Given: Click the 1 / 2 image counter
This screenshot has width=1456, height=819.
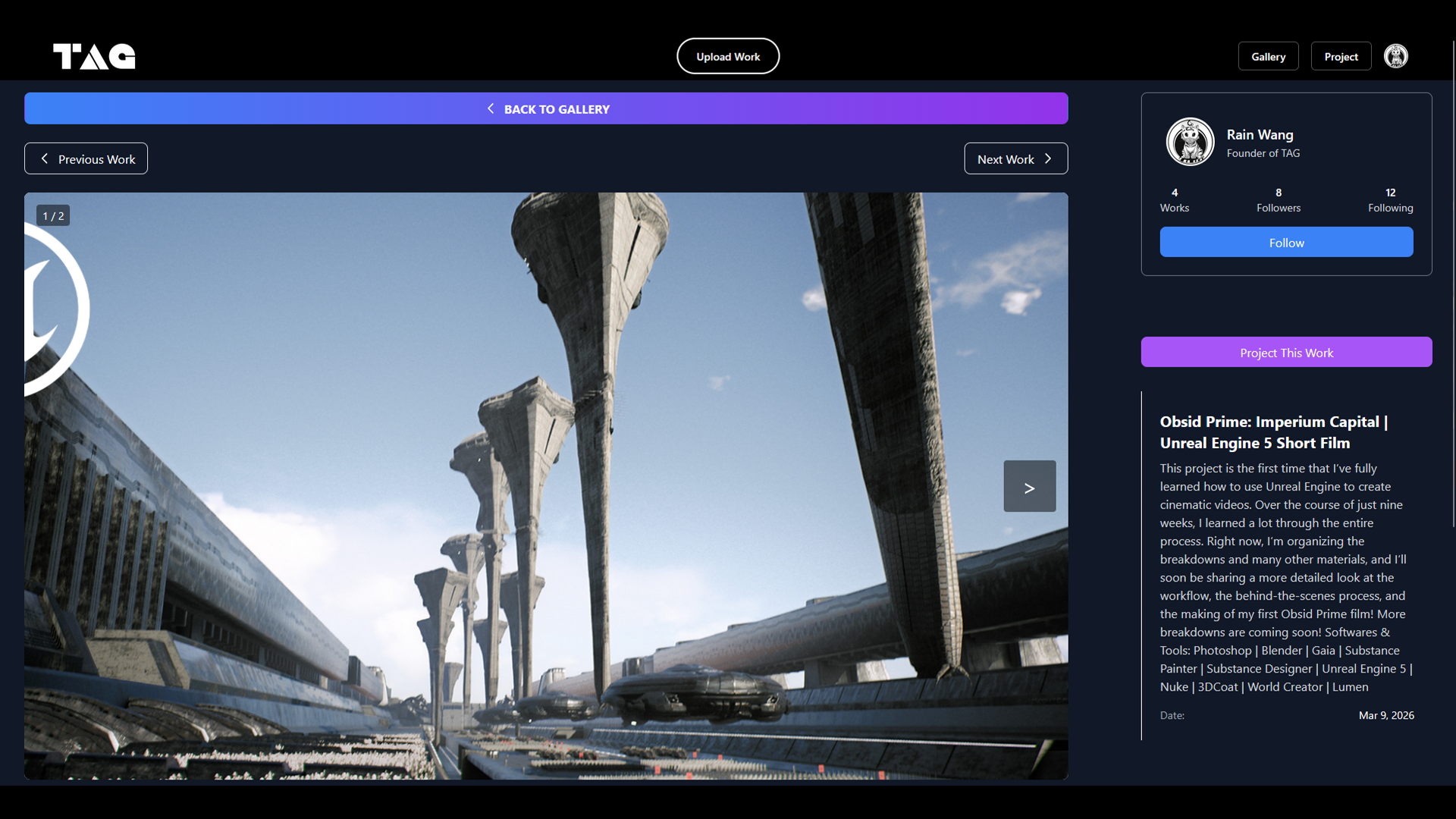Looking at the screenshot, I should tap(53, 215).
